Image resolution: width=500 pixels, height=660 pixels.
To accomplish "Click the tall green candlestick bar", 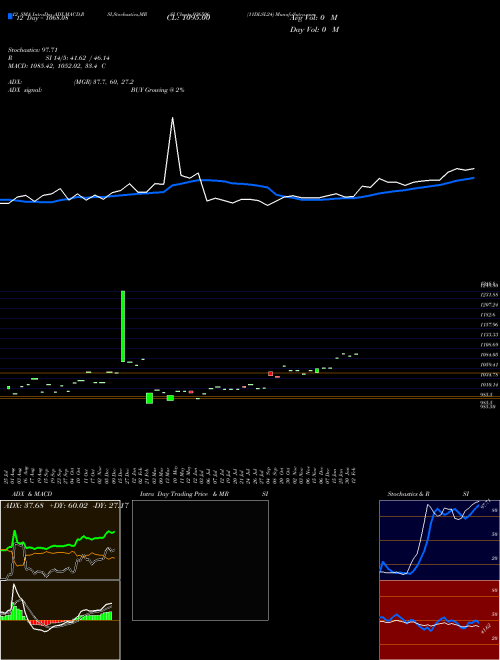I will pos(123,326).
